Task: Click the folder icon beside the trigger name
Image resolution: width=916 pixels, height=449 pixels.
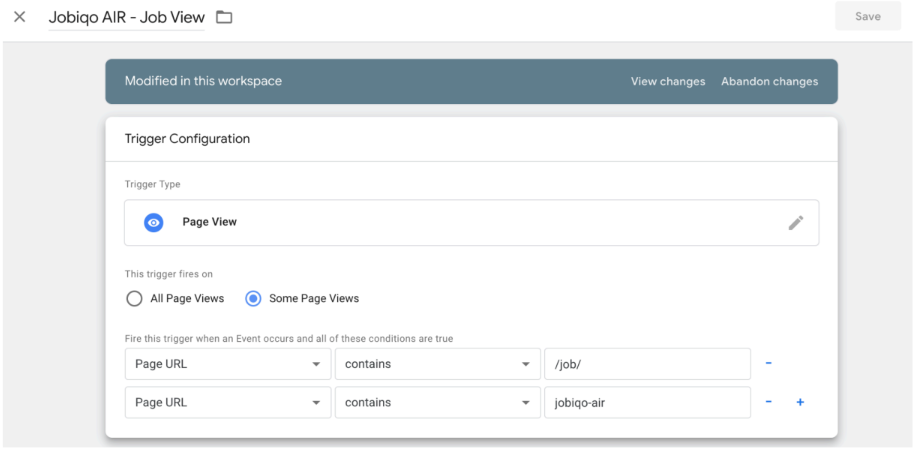Action: point(224,17)
